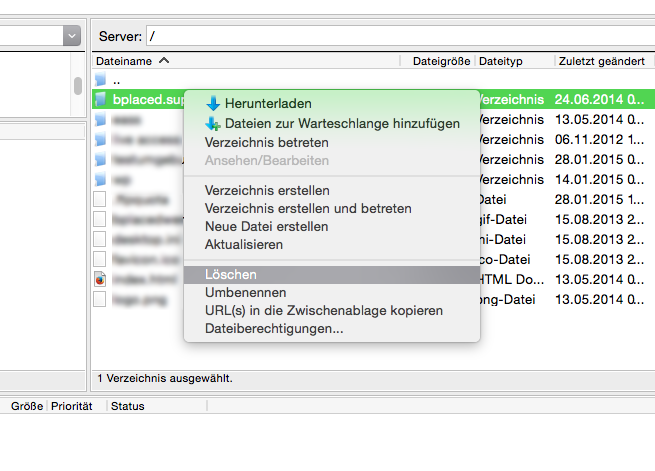
Task: Click the folder icon dated 14.01.2015
Action: coord(101,179)
